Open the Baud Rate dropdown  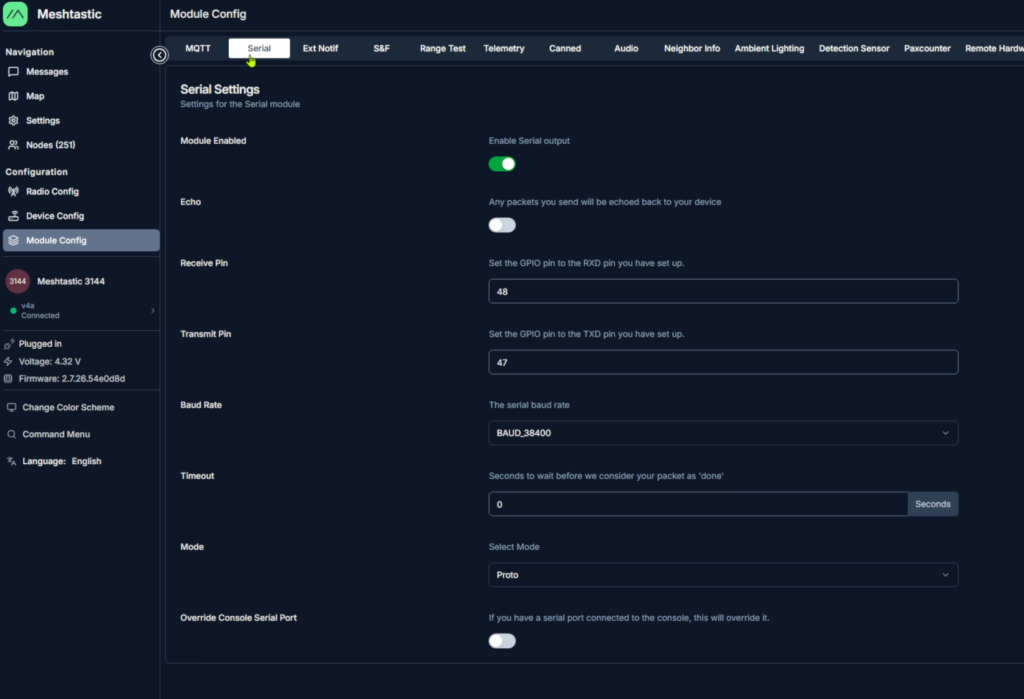click(723, 433)
